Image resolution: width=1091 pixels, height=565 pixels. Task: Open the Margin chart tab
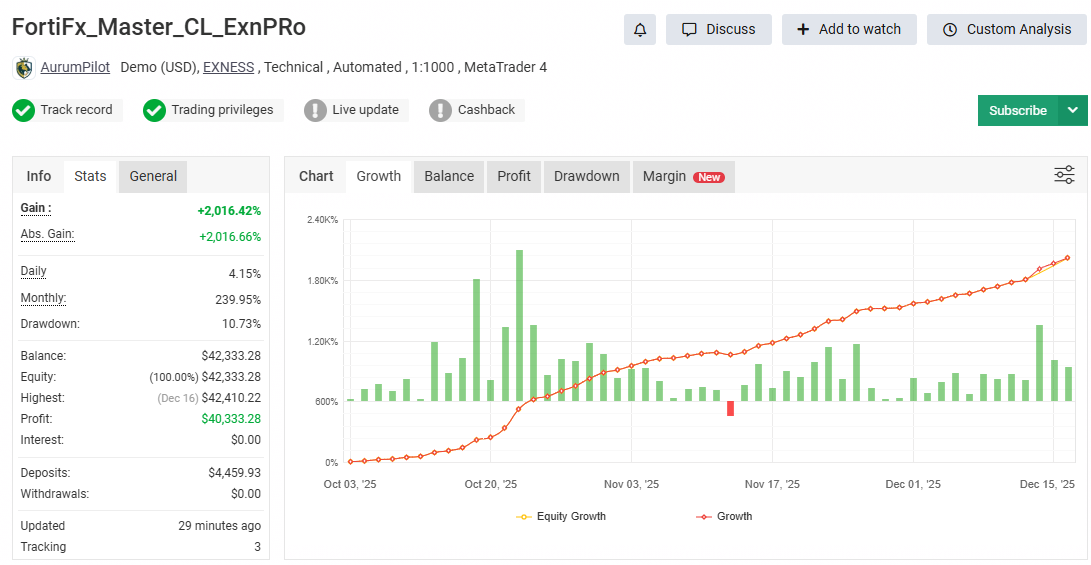coord(682,176)
